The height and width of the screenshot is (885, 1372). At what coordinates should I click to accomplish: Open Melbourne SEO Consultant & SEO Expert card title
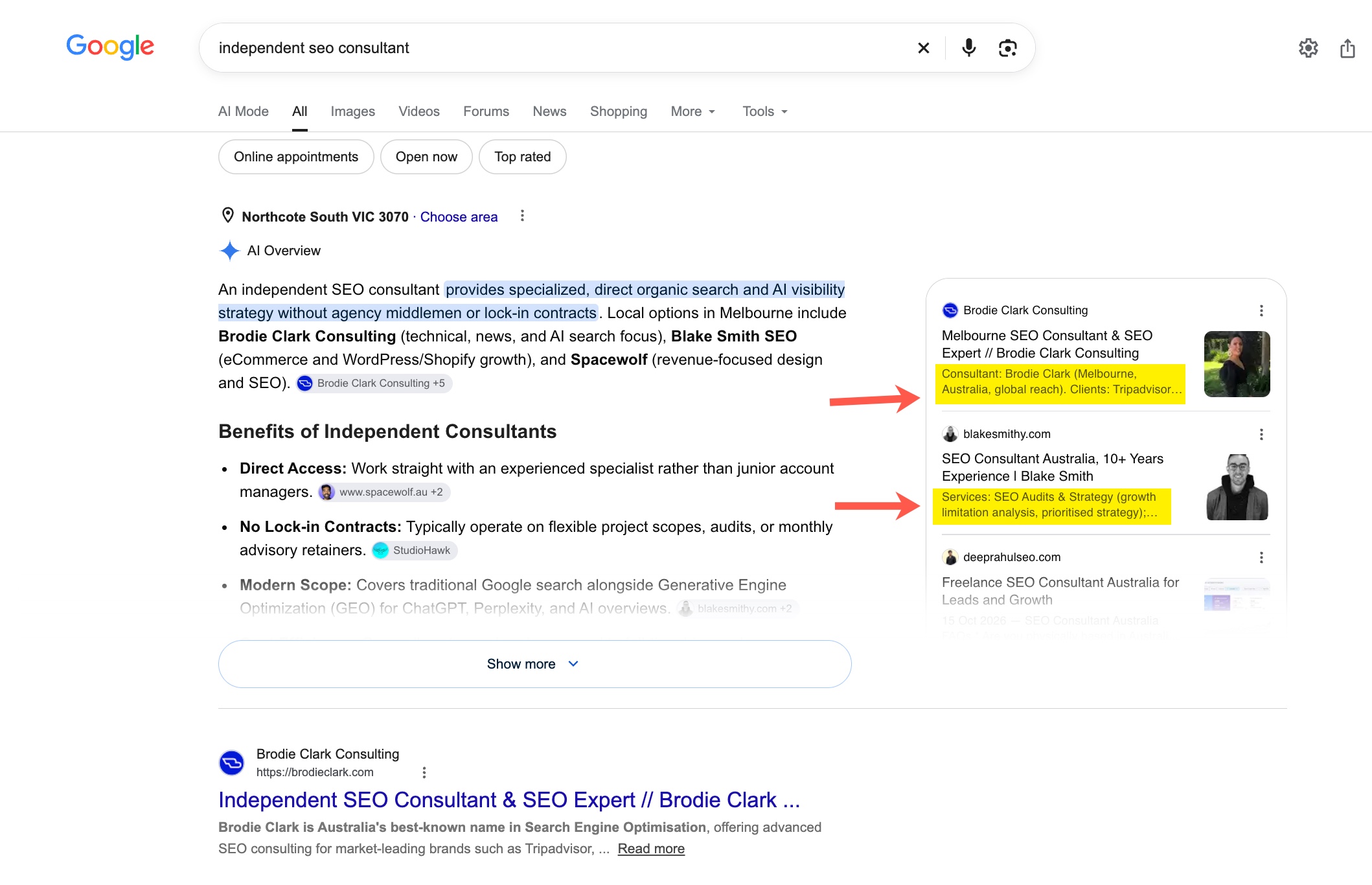[1047, 344]
